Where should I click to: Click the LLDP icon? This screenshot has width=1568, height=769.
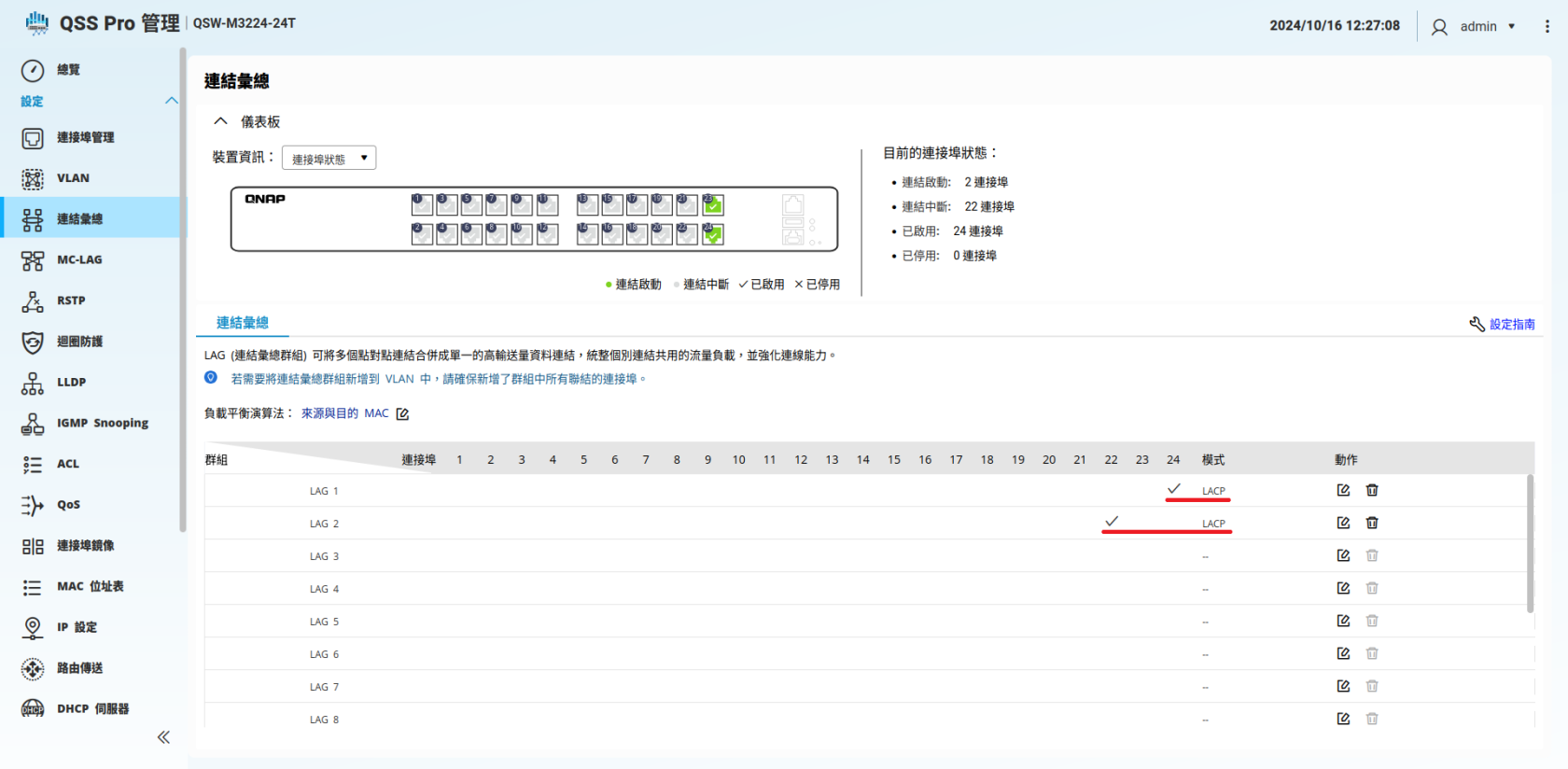[x=33, y=383]
